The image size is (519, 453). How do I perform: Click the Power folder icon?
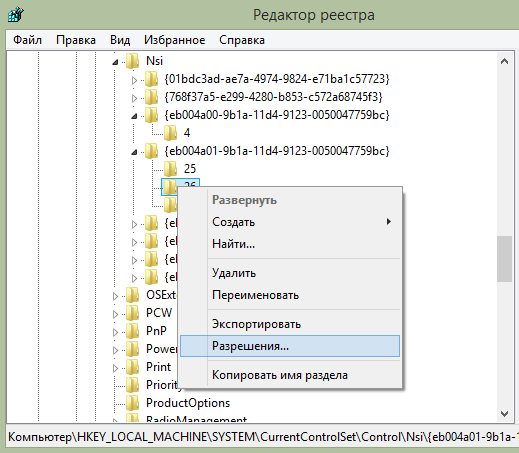[x=132, y=349]
